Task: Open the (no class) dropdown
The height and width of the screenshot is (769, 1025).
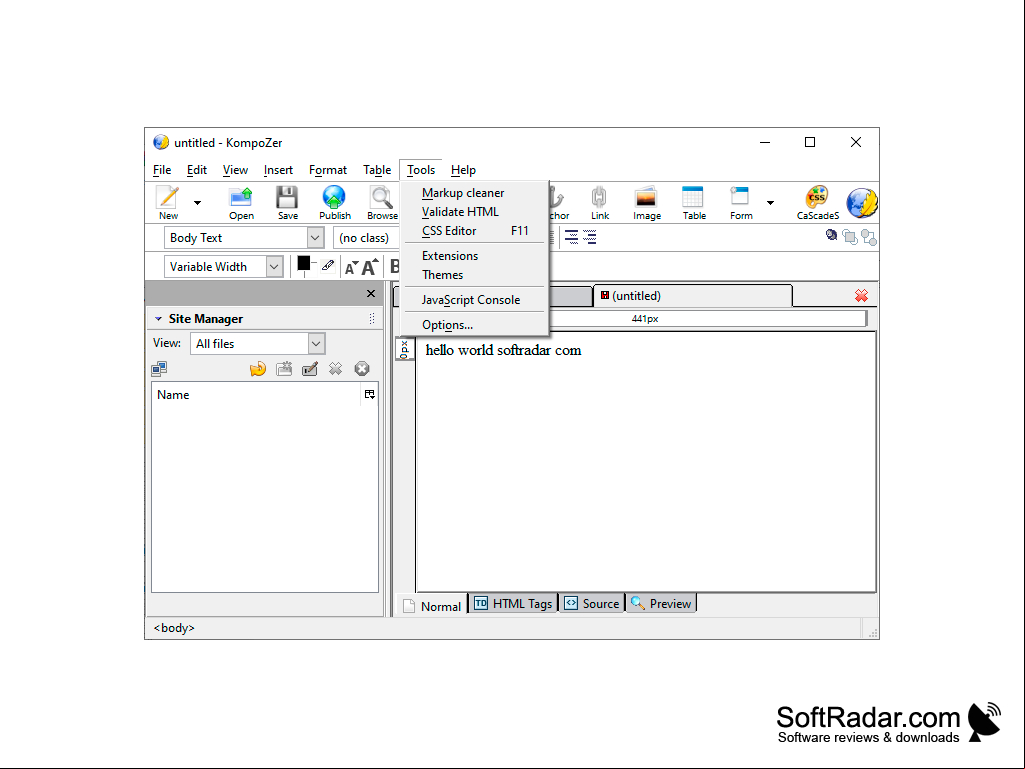Action: pos(366,237)
